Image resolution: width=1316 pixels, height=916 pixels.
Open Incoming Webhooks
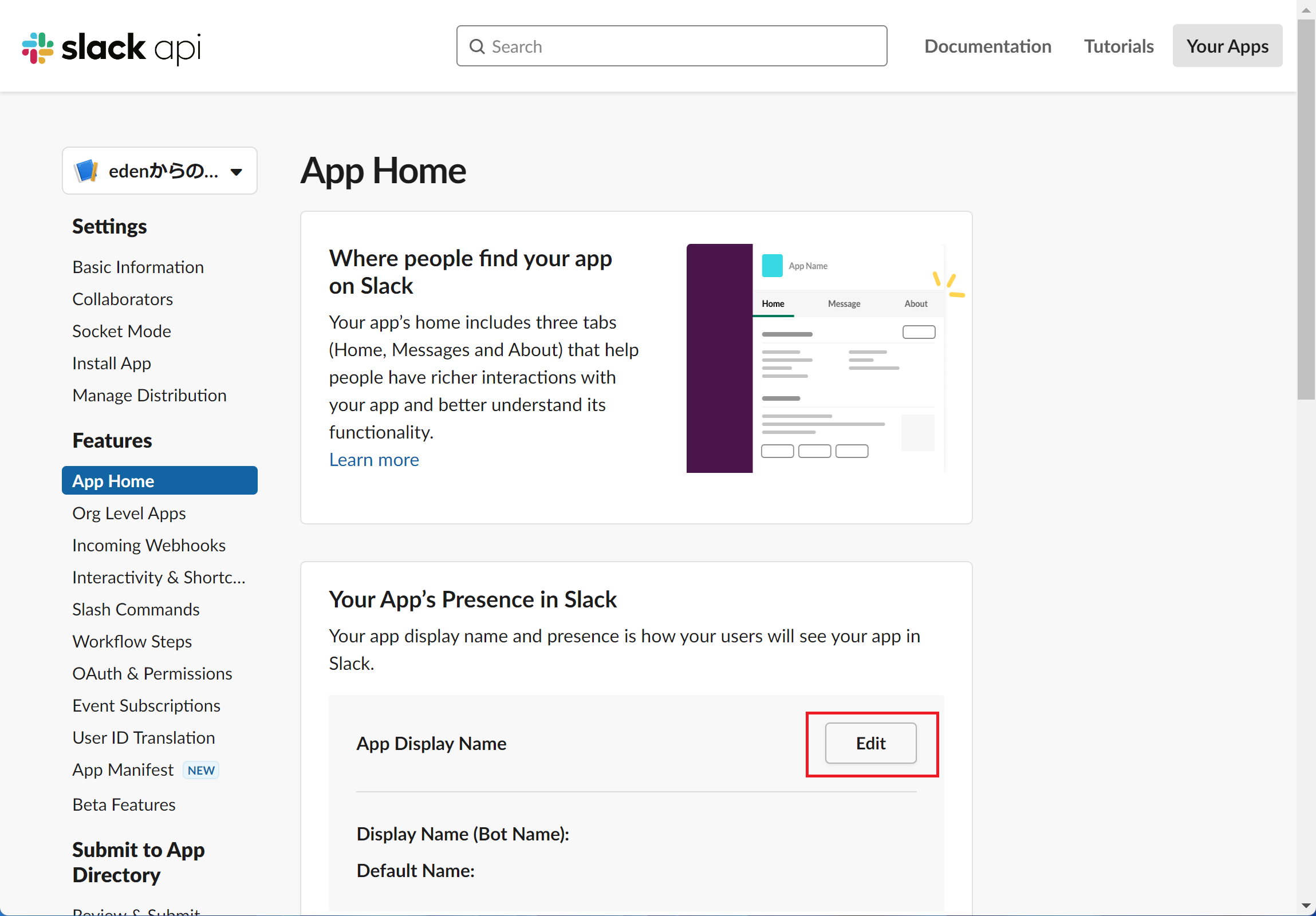click(149, 546)
